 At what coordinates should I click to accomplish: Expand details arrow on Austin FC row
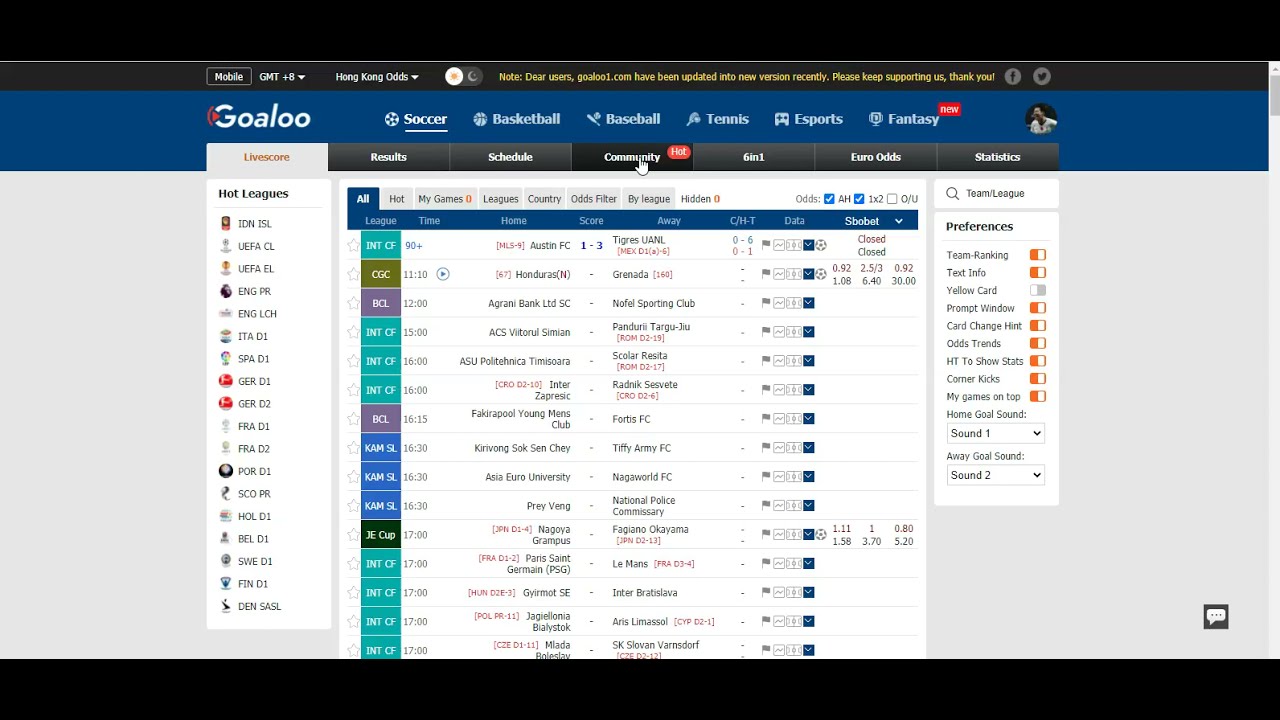(808, 245)
